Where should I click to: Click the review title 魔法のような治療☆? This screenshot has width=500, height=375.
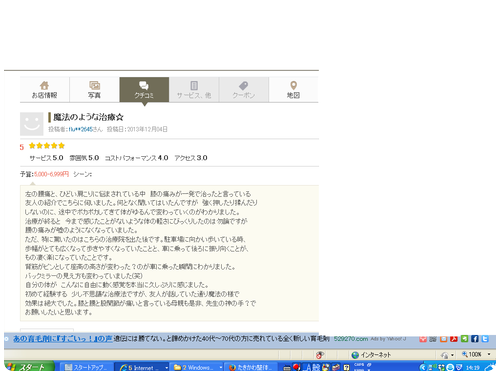pos(88,117)
